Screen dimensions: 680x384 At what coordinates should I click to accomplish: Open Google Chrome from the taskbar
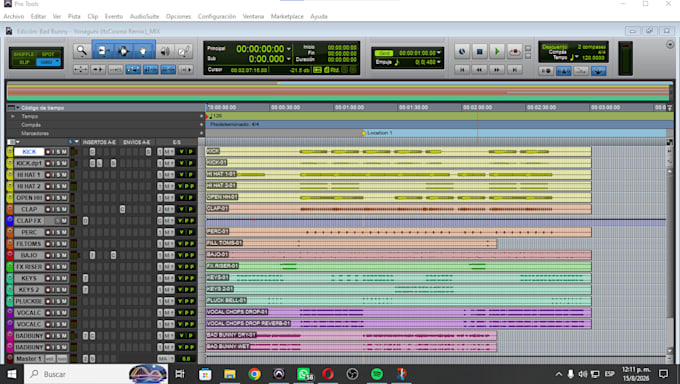point(254,374)
